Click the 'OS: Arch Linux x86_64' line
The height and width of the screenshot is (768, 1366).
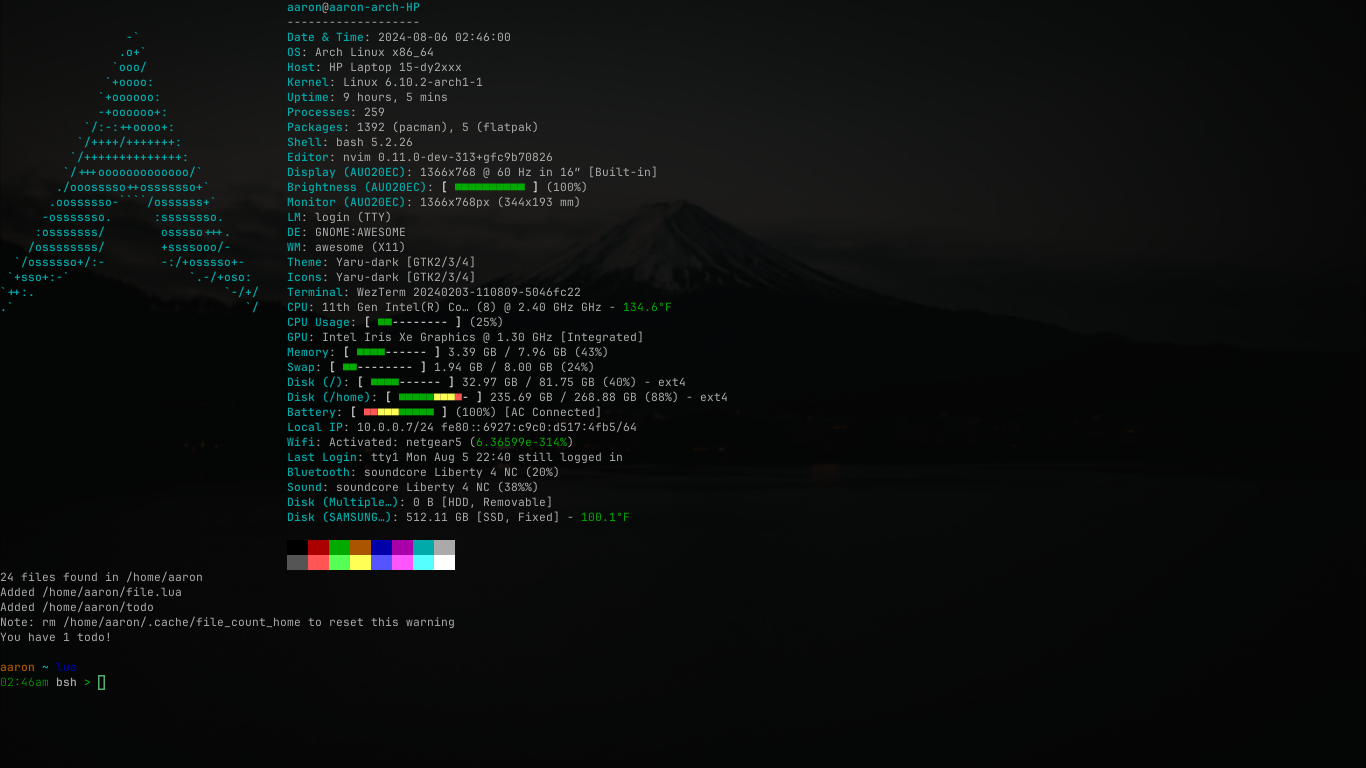coord(360,52)
